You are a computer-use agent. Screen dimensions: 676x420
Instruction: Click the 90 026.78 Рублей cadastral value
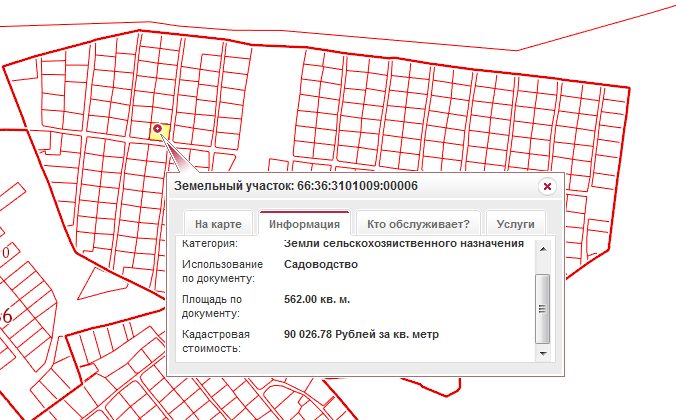tap(361, 334)
